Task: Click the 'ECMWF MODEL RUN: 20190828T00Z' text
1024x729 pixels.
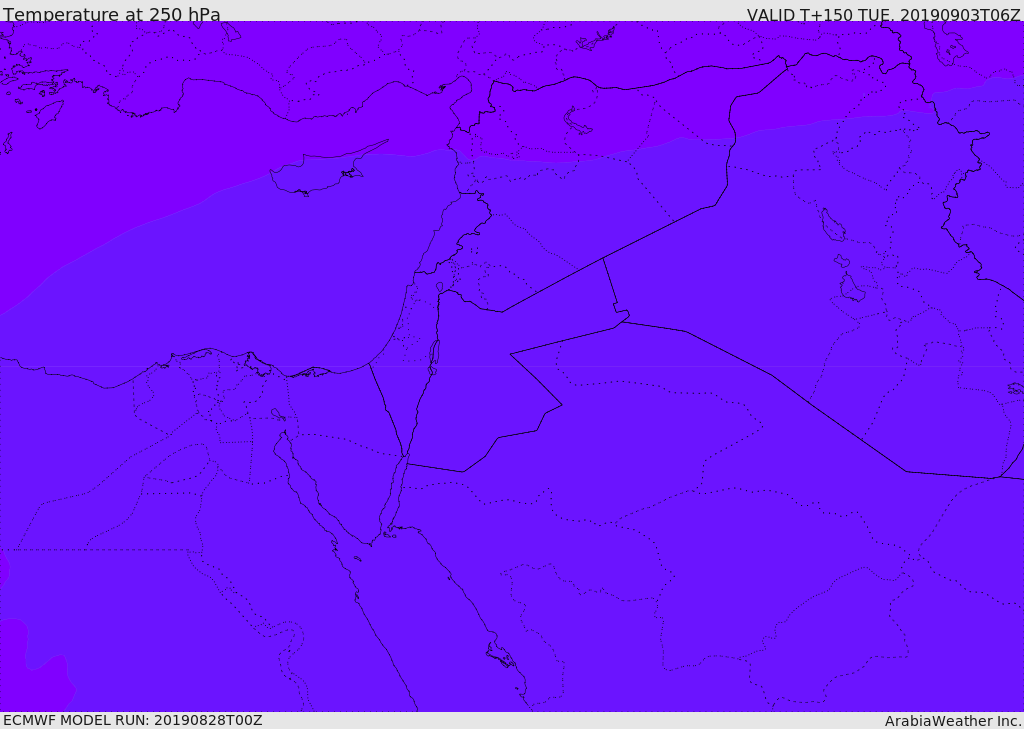Action: (133, 720)
